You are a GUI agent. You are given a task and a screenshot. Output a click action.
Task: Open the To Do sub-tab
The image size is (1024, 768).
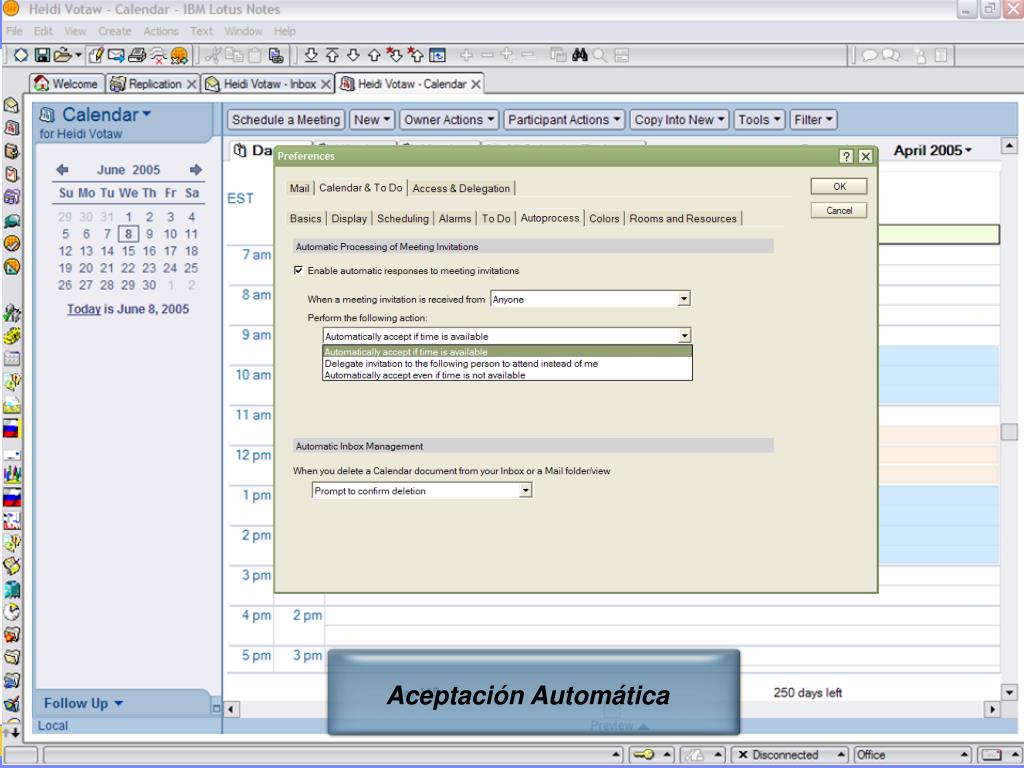tap(496, 218)
